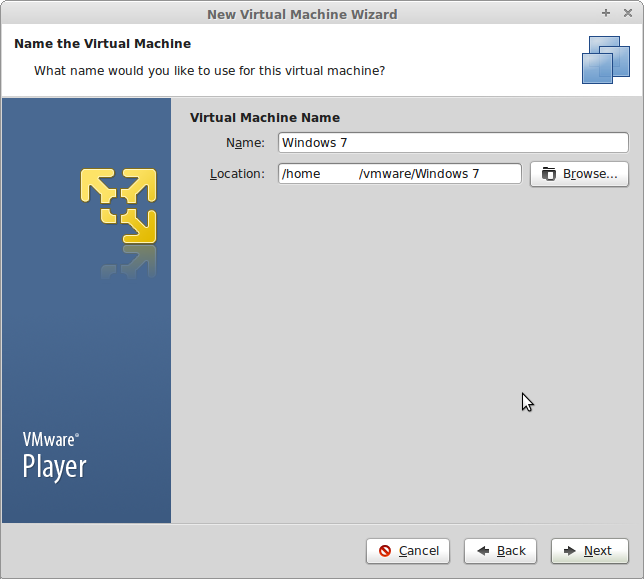Screen dimensions: 644x579
Task: Click the "Location:" label
Action: click(x=237, y=174)
